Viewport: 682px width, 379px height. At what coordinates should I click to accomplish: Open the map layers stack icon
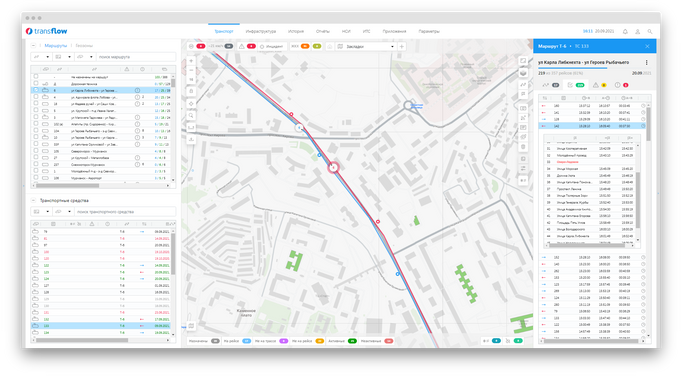(x=523, y=73)
